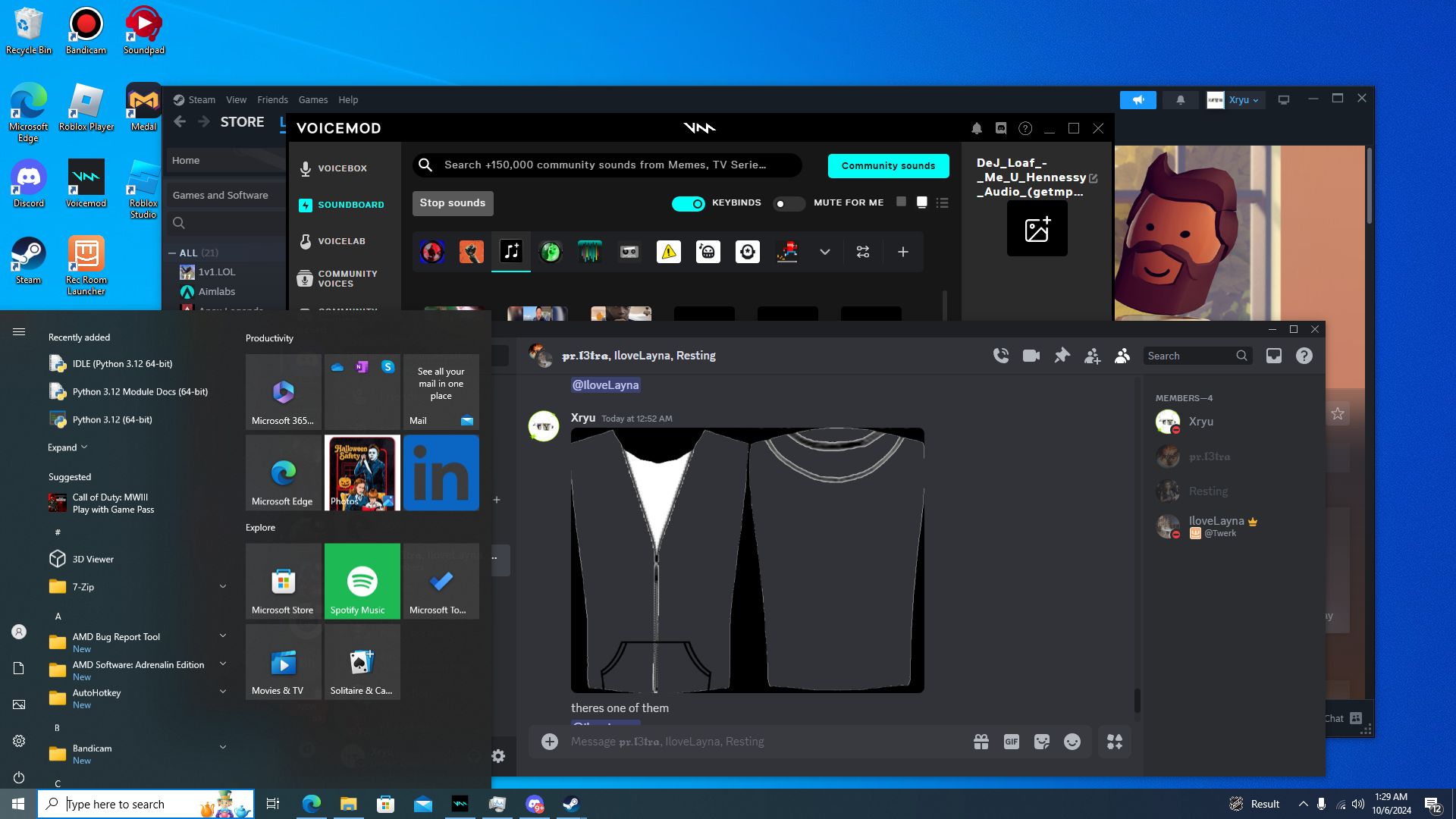Open Discord inbox icon

pos(1274,356)
